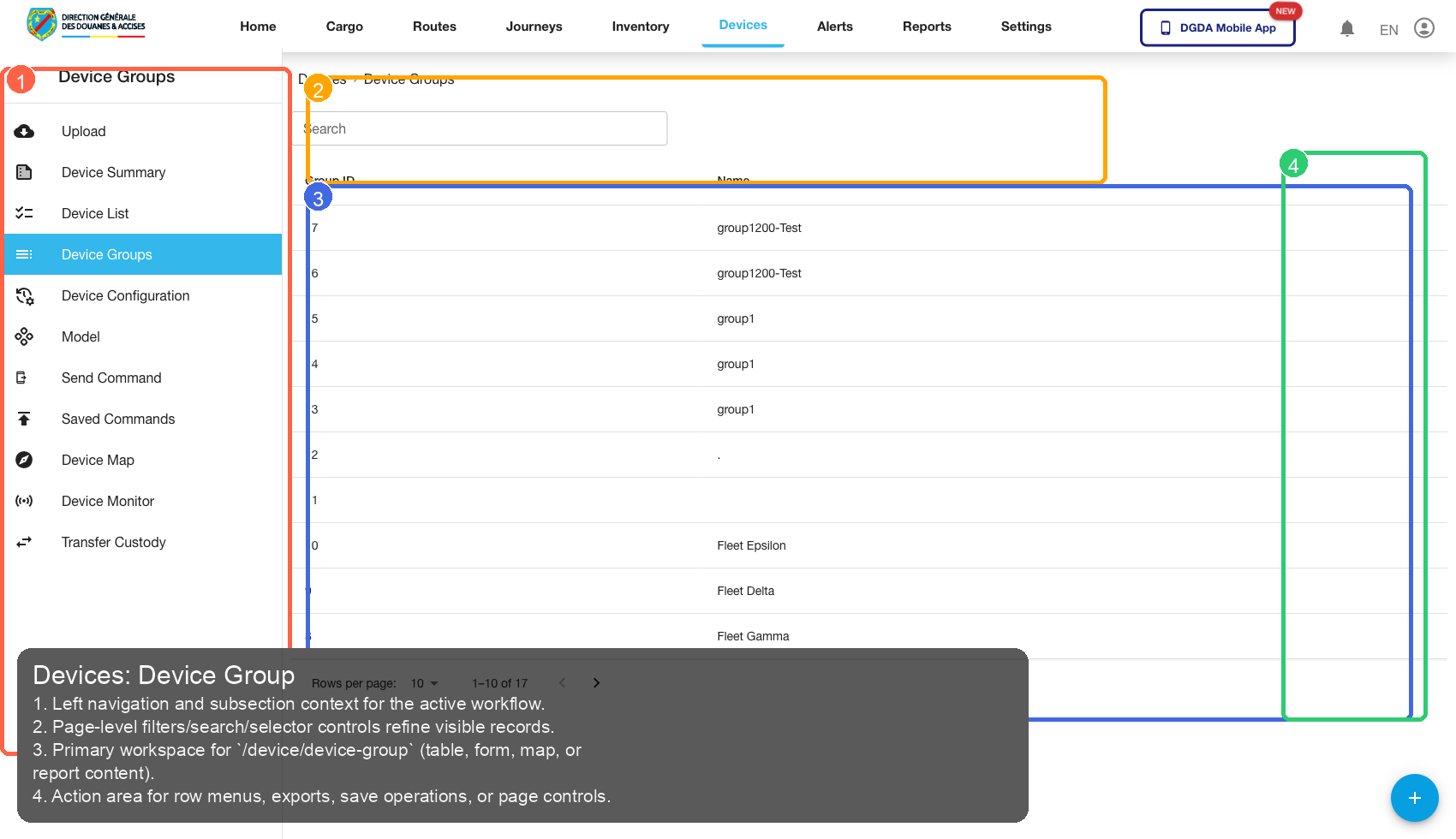Open Send Command using its icon

pyautogui.click(x=24, y=378)
